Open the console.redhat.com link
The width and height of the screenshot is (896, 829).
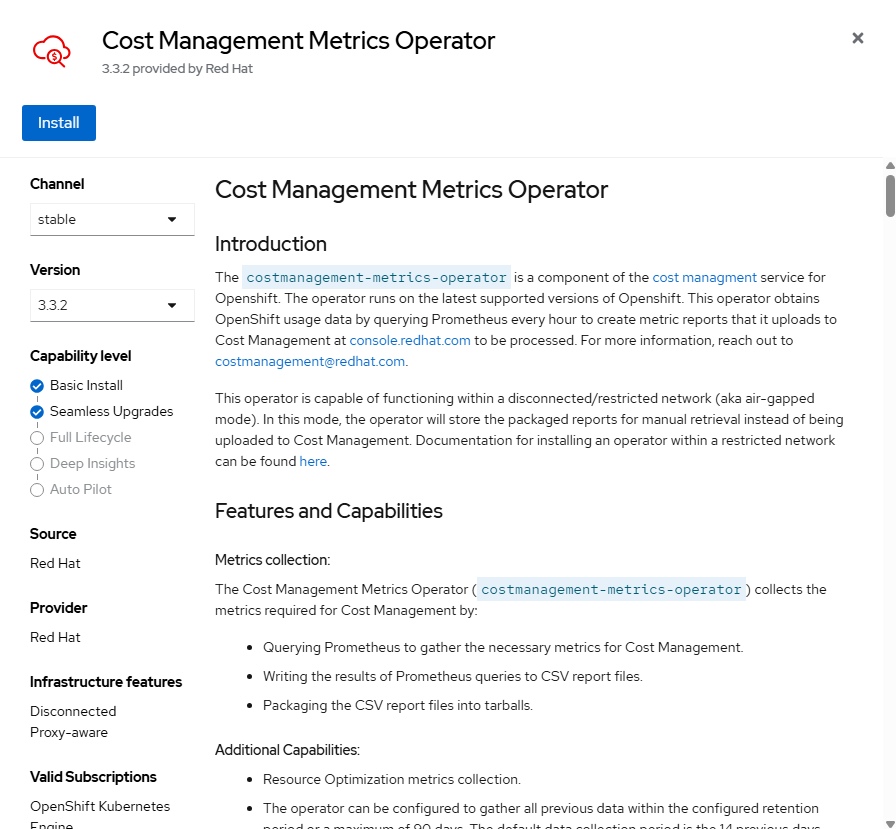[410, 341]
